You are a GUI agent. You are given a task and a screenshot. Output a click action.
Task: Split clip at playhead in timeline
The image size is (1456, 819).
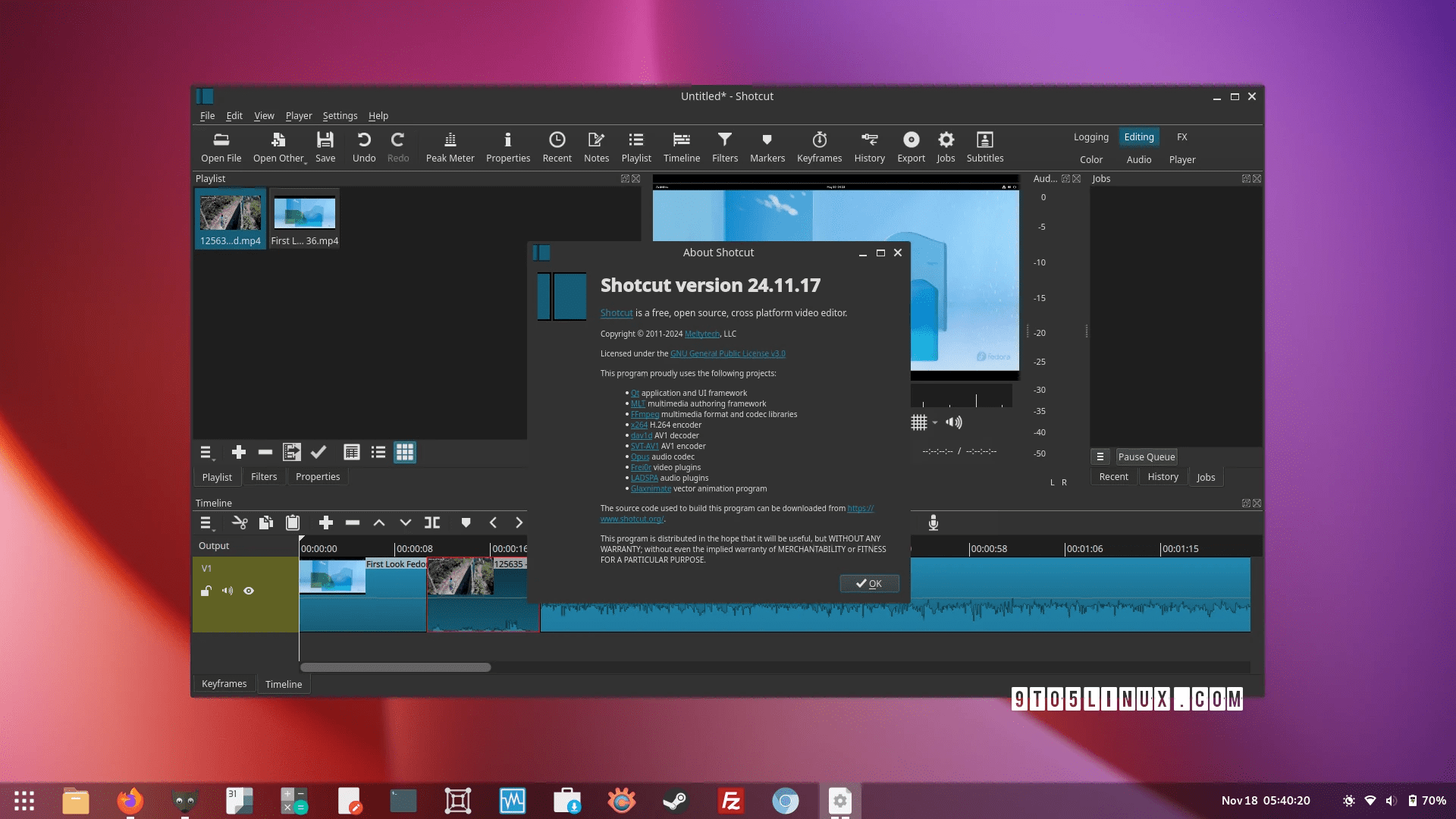(x=432, y=522)
